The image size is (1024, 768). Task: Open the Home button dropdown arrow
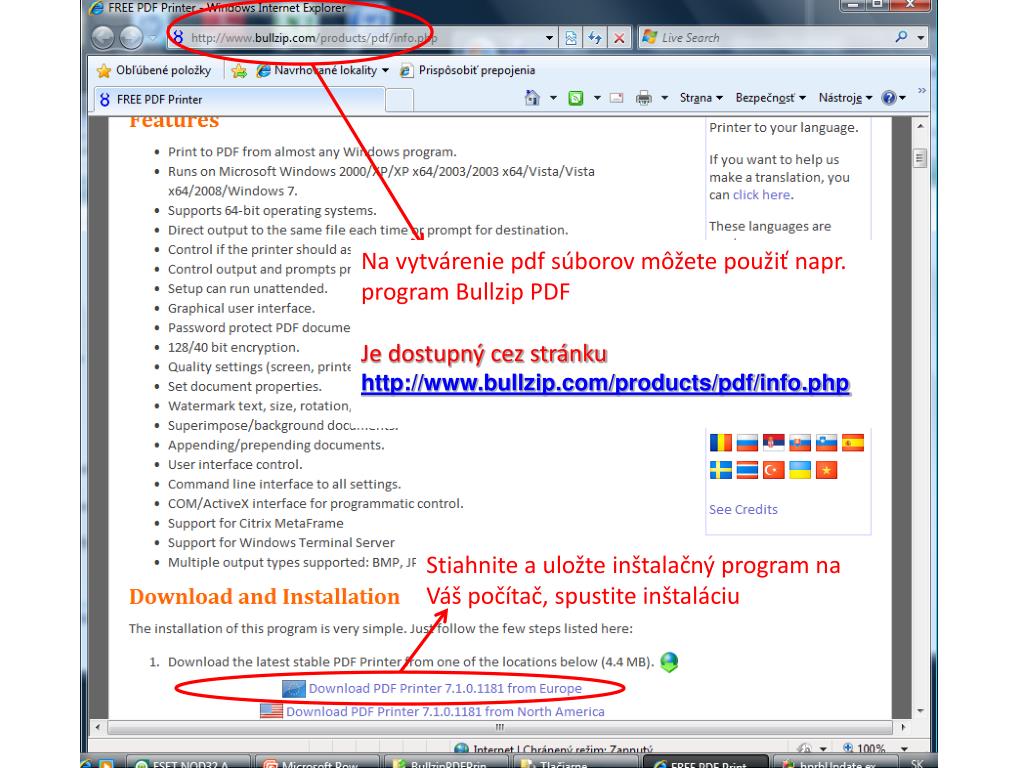(553, 98)
